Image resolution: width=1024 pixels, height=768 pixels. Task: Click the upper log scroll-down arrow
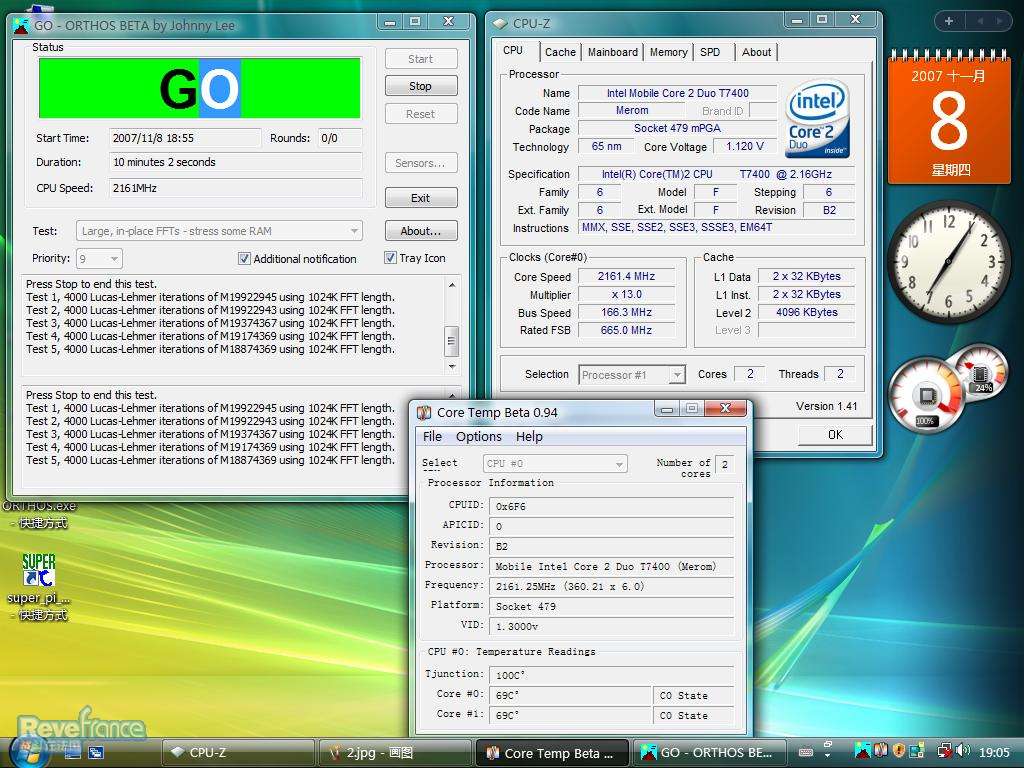(x=451, y=367)
